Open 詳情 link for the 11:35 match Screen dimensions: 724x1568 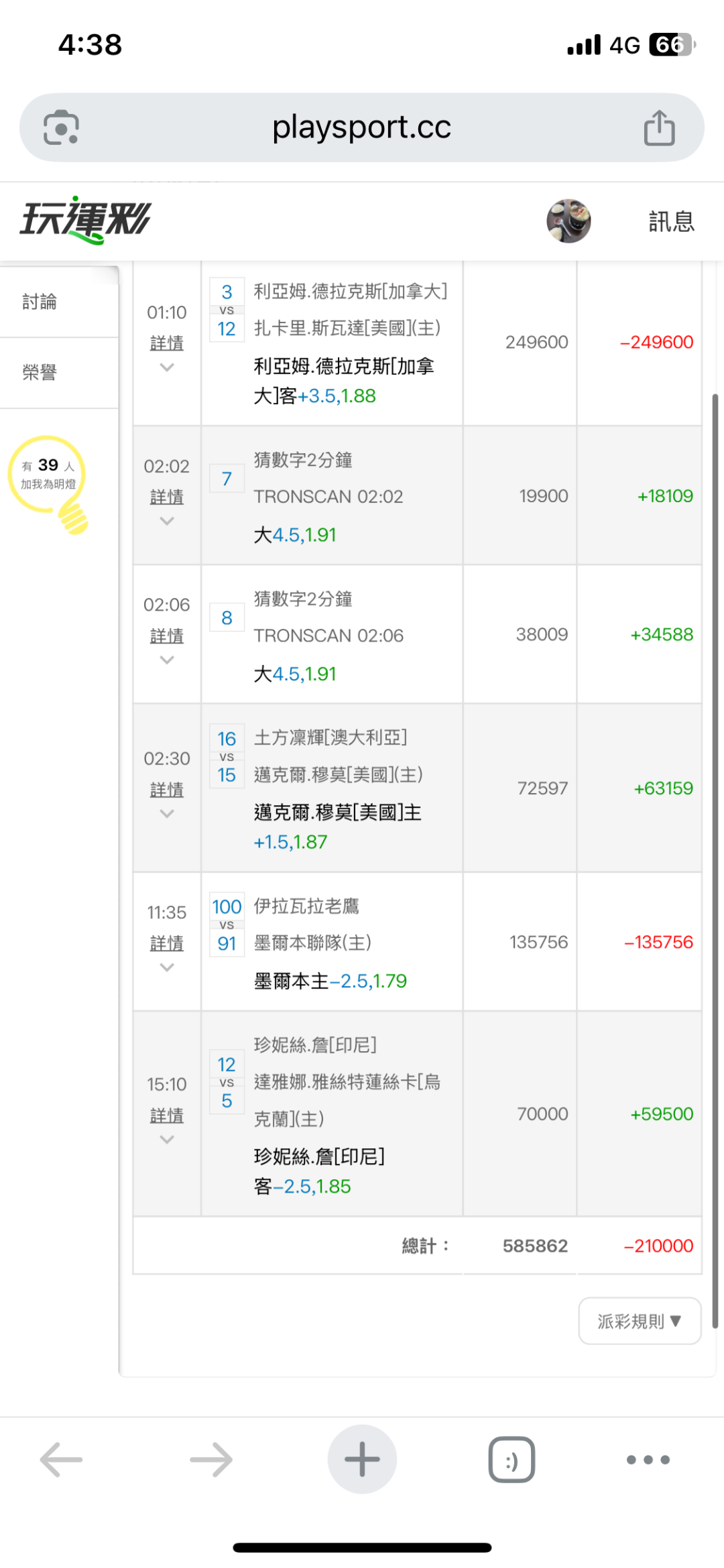click(x=167, y=943)
